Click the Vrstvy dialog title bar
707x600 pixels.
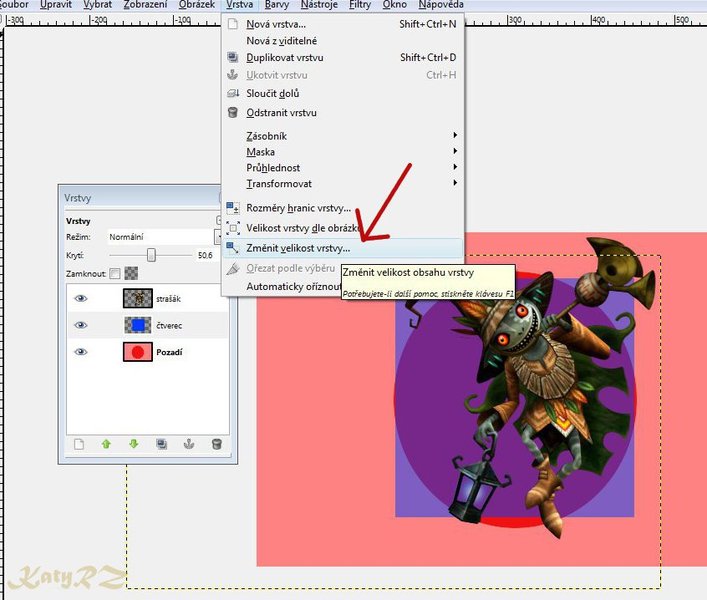(140, 197)
